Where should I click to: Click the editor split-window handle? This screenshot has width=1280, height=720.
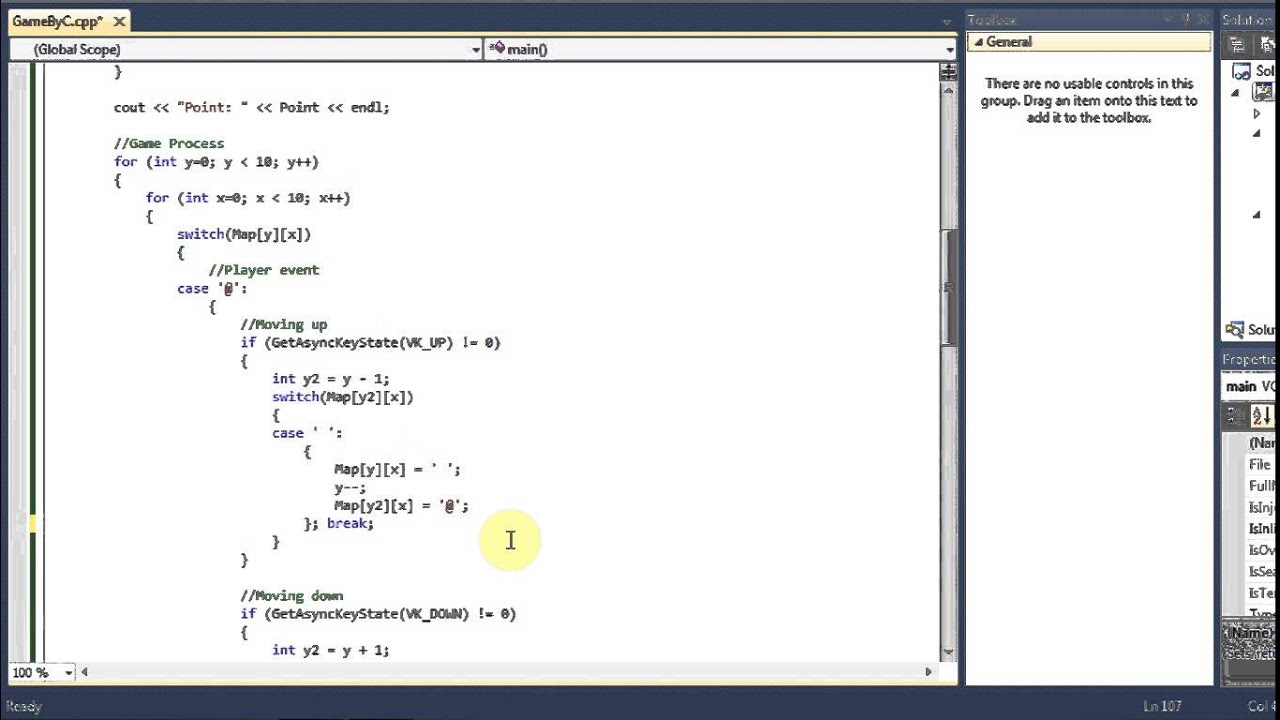[948, 71]
